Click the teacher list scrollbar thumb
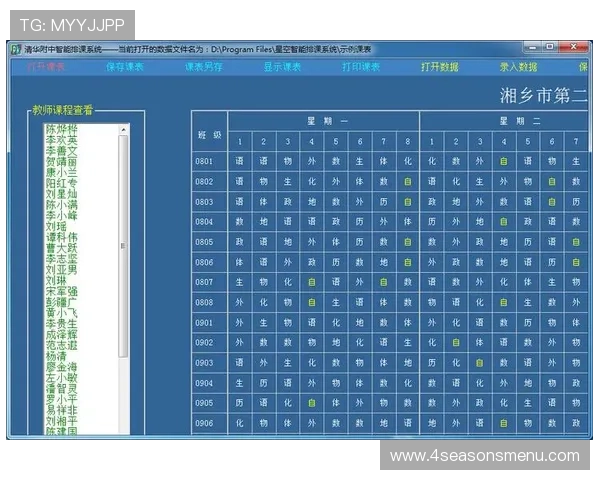This screenshot has height=480, width=600. [x=123, y=246]
